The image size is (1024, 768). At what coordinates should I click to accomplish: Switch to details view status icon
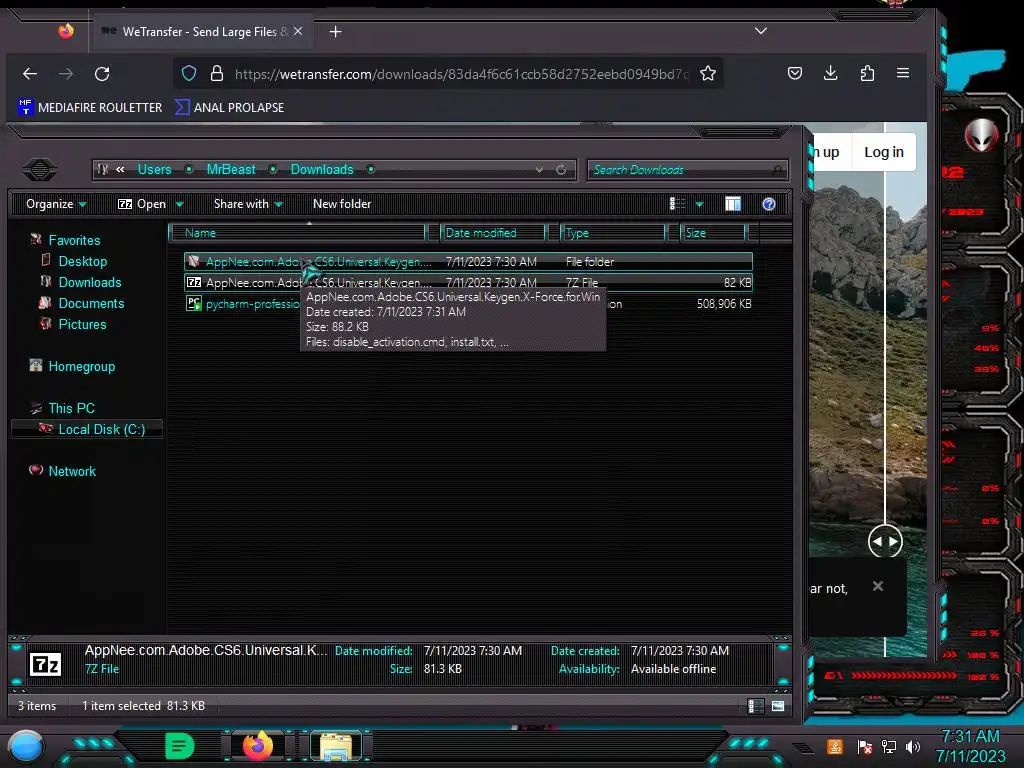click(756, 706)
